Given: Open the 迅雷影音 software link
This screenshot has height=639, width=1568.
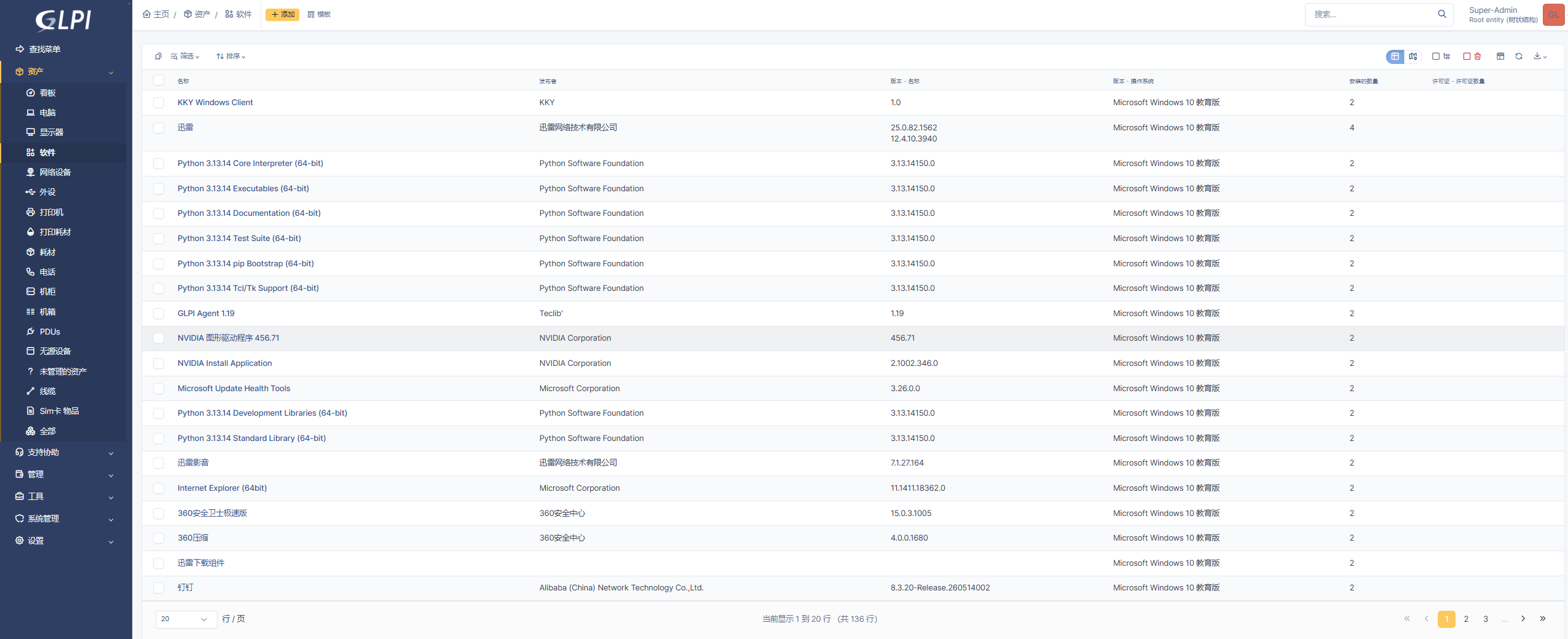Looking at the screenshot, I should tap(193, 463).
